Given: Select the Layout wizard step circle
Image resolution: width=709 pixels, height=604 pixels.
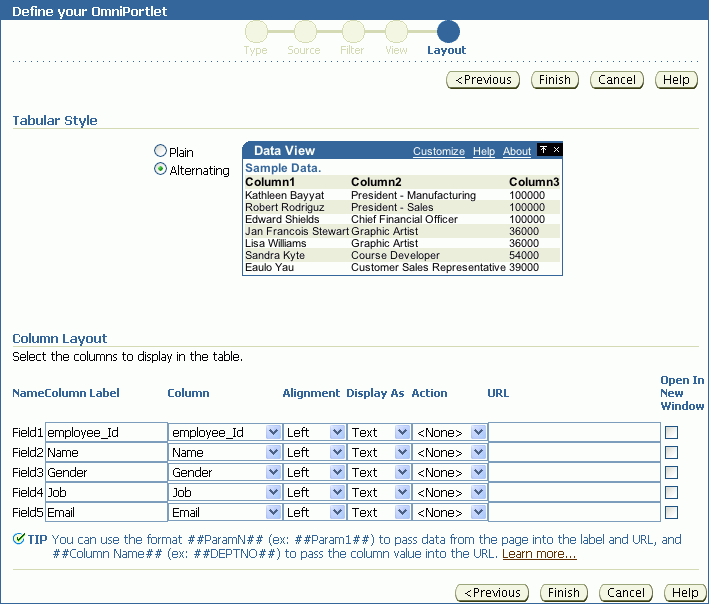Looking at the screenshot, I should 448,32.
